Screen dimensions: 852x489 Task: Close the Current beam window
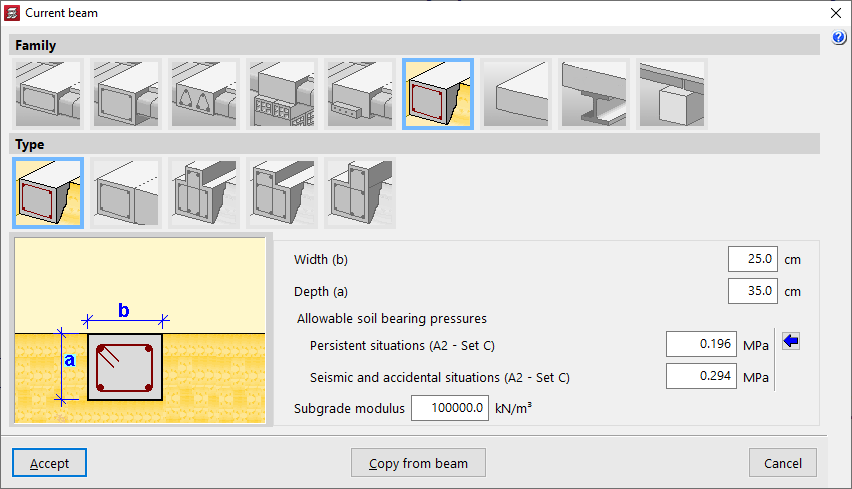836,13
